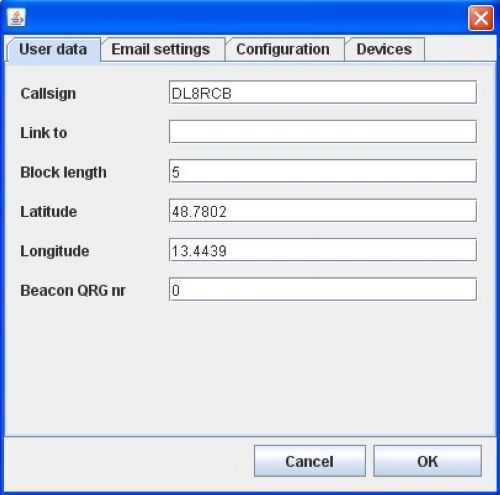Cancel the dialog changes
Viewport: 500px width, 495px height.
click(x=310, y=461)
